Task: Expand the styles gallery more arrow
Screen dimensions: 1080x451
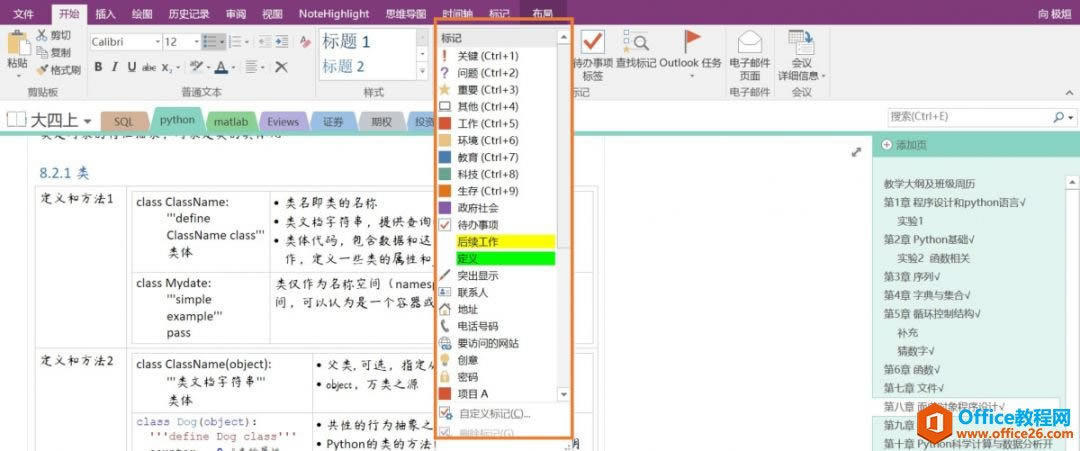Action: 423,71
